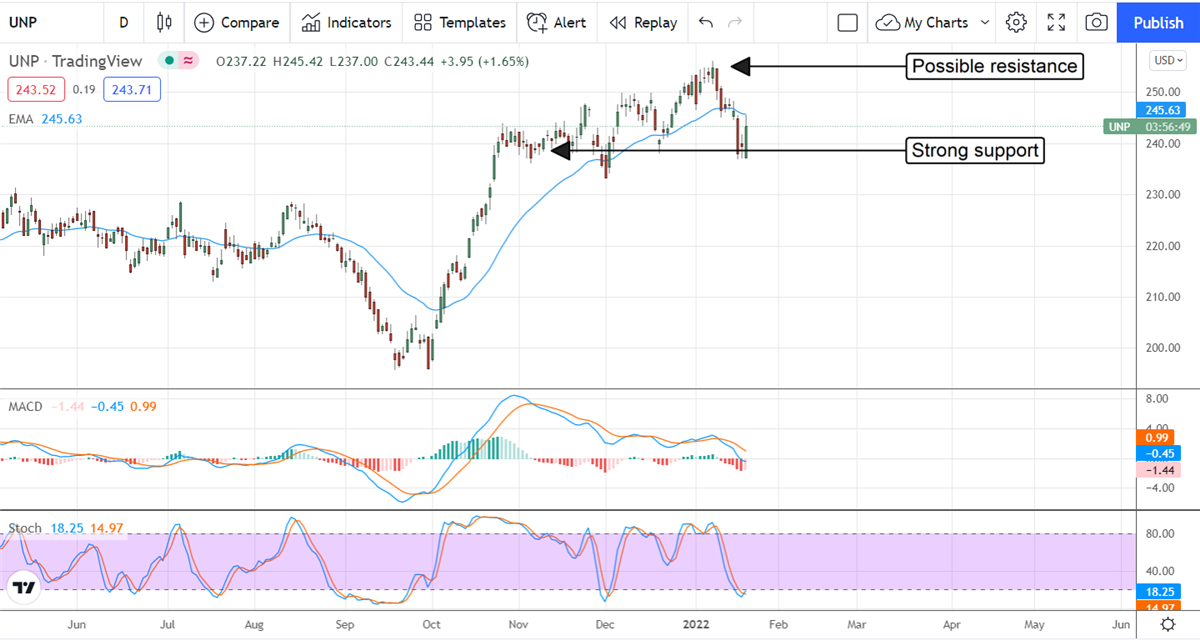Create an Alert with the clock icon
Screen dimensions: 1200x640
coord(556,22)
